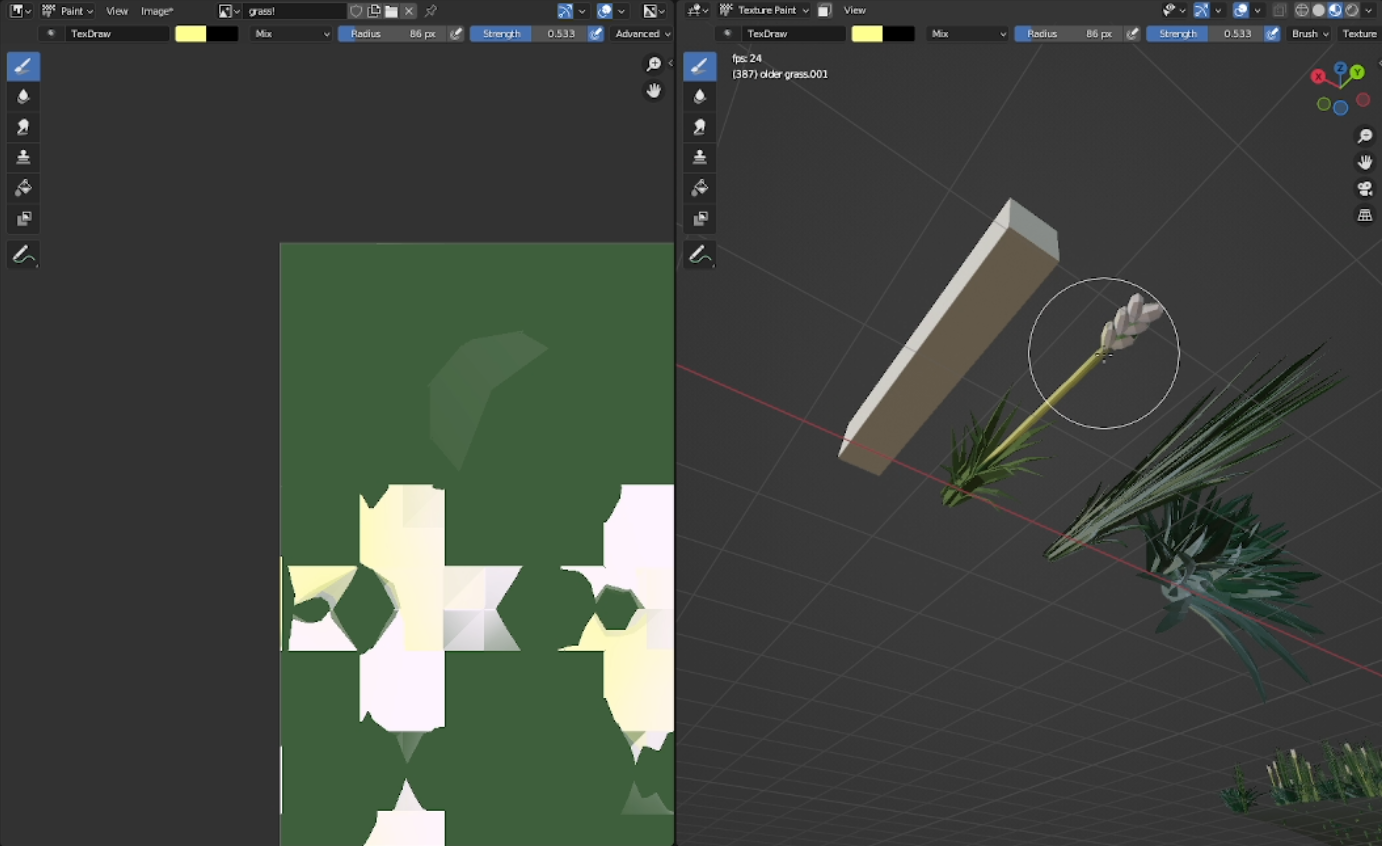Enable material preview shading mode
The width and height of the screenshot is (1382, 846).
[x=1335, y=11]
